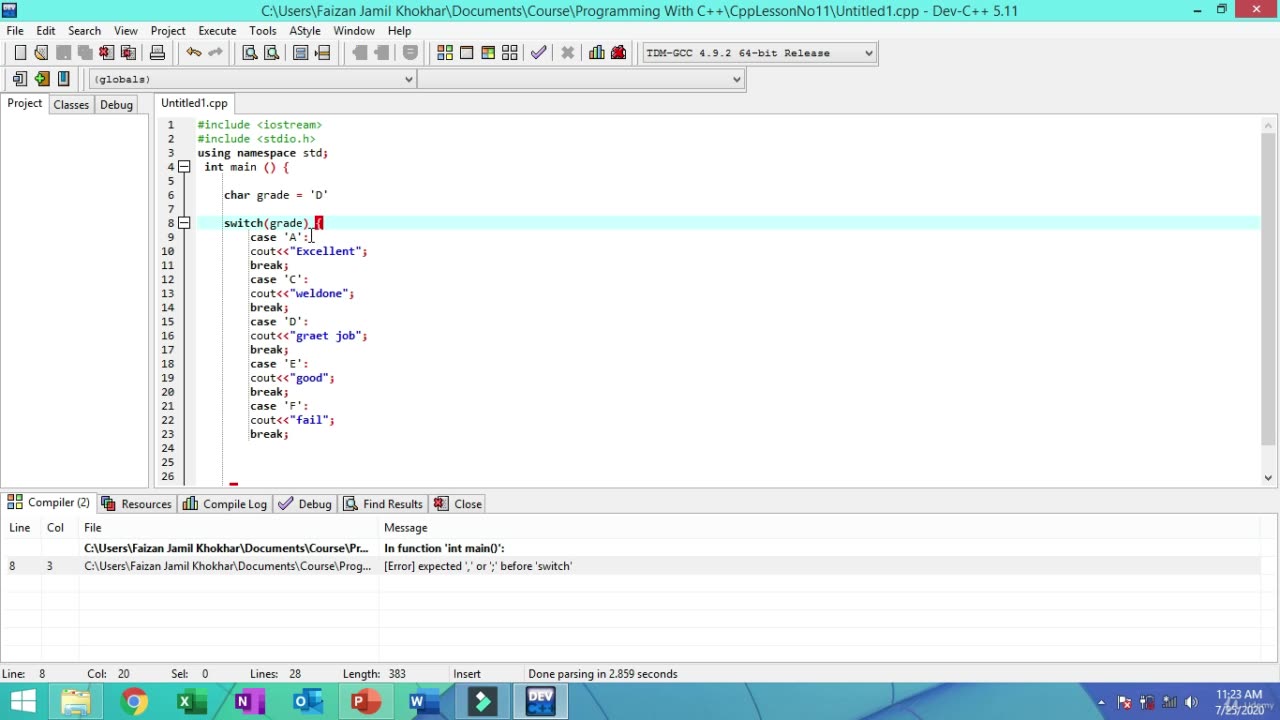Click the "In function 'int main()':" message row
Image resolution: width=1280 pixels, height=720 pixels.
632,548
